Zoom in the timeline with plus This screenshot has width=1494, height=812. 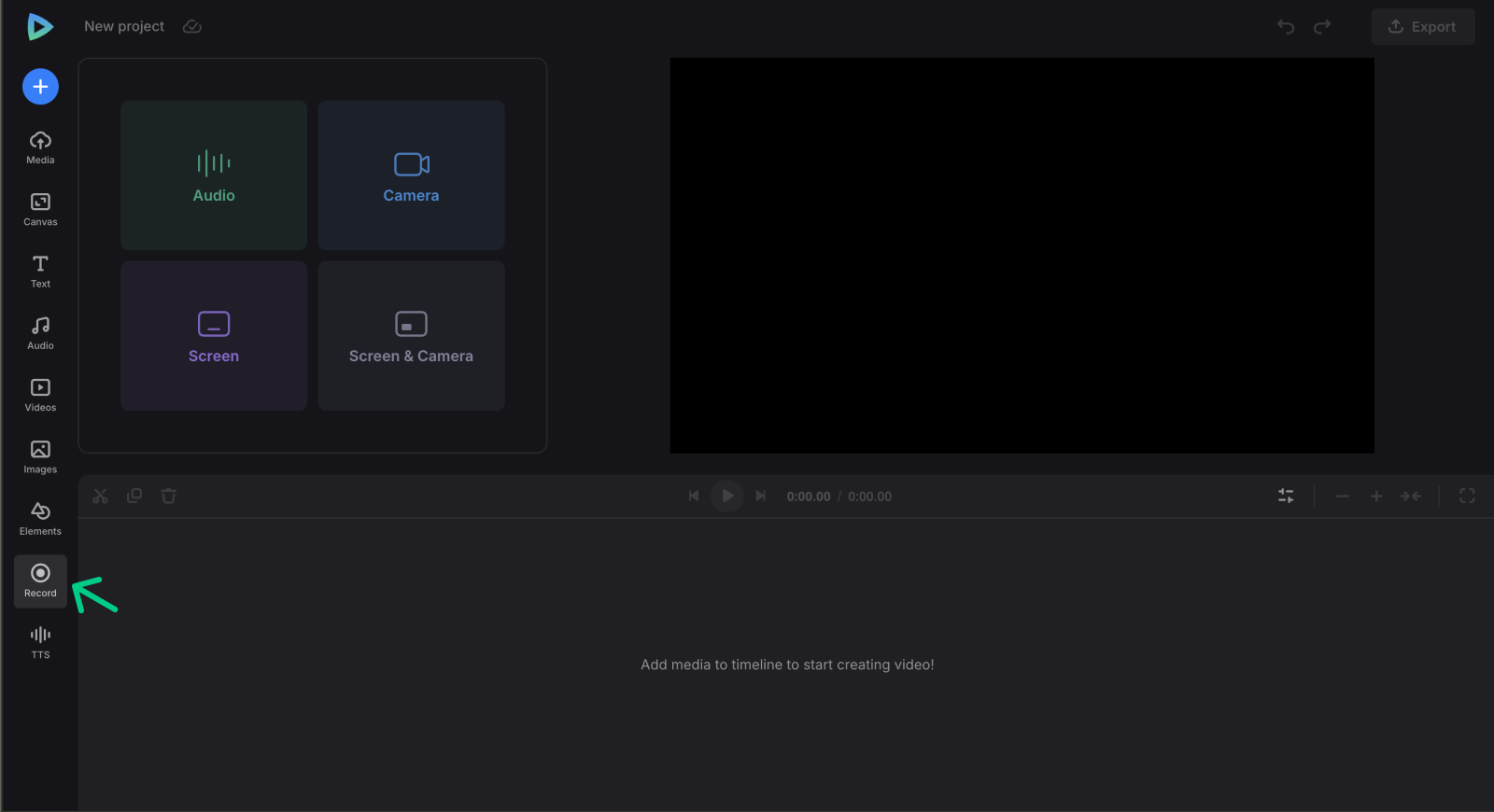click(1375, 497)
